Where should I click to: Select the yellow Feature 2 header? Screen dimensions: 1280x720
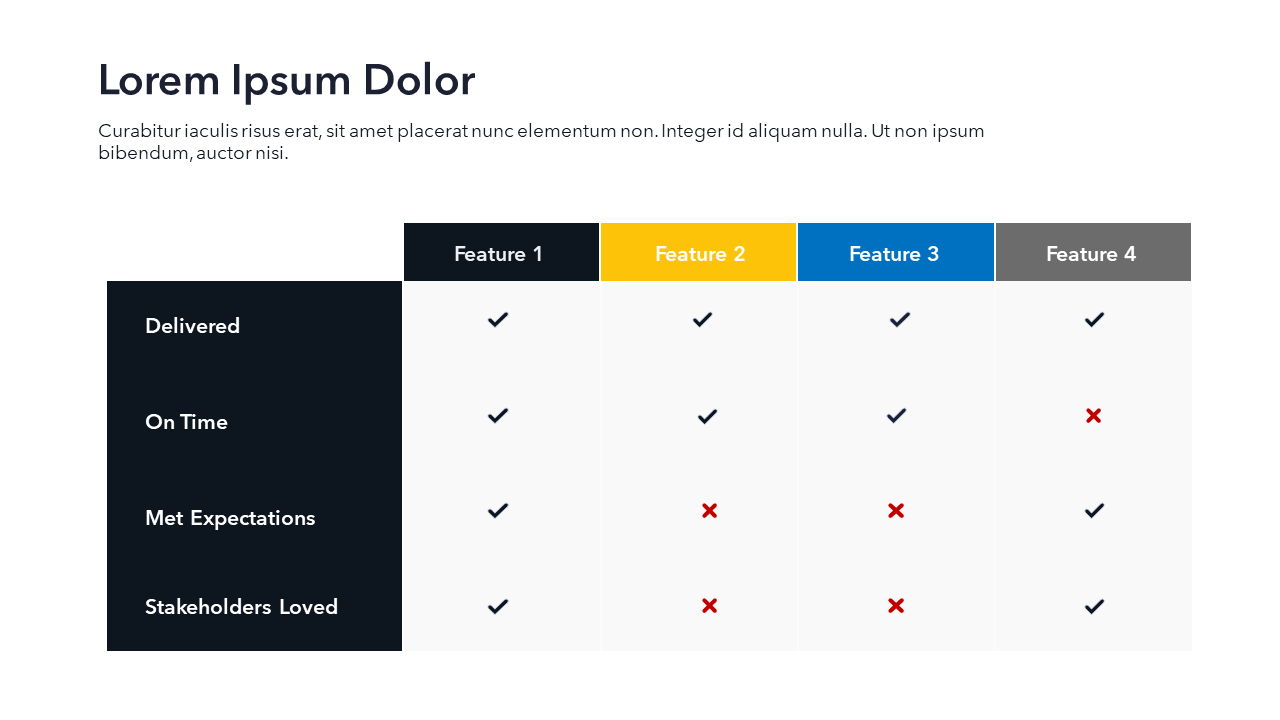pos(699,253)
